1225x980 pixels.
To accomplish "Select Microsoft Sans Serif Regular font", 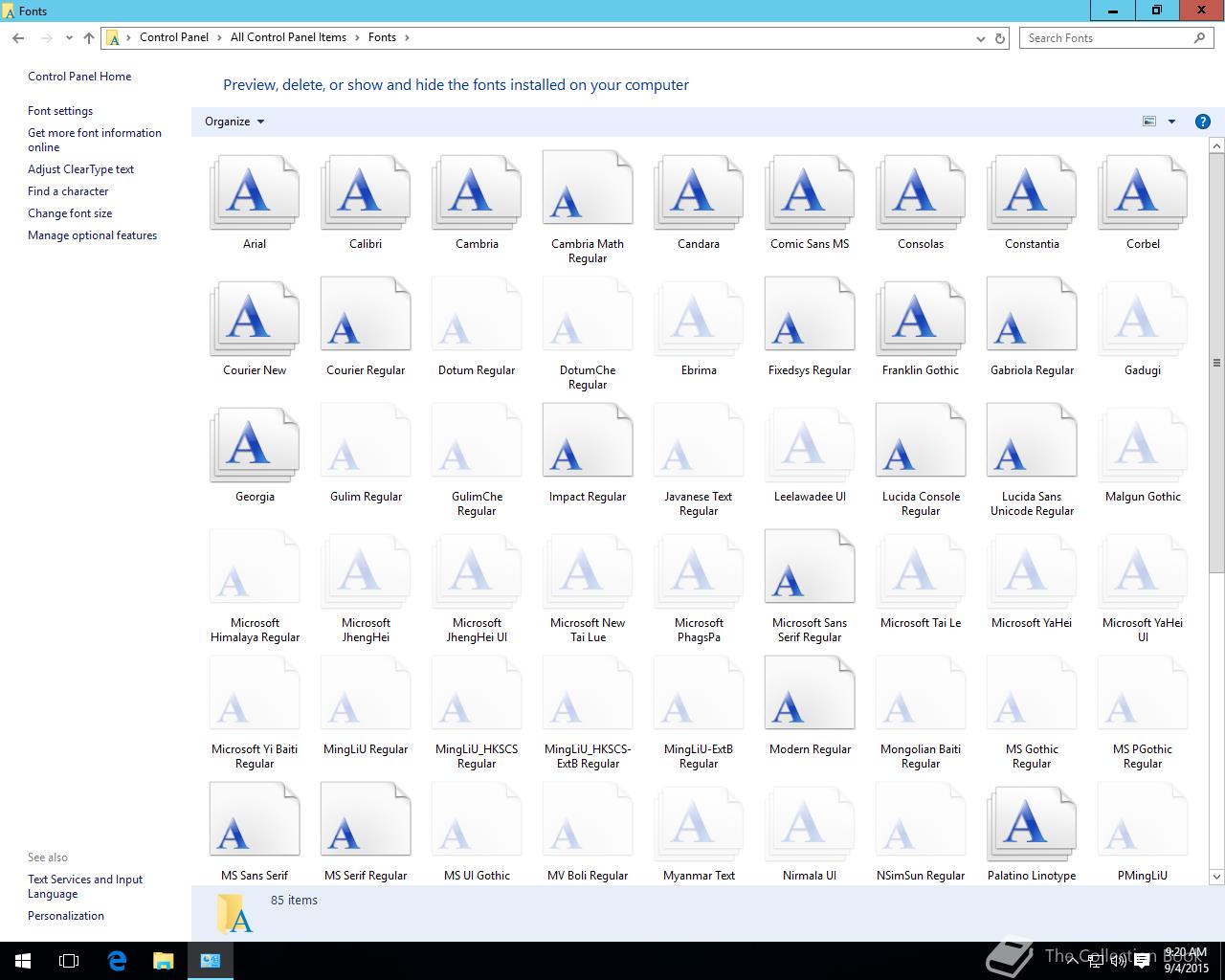I will [810, 567].
